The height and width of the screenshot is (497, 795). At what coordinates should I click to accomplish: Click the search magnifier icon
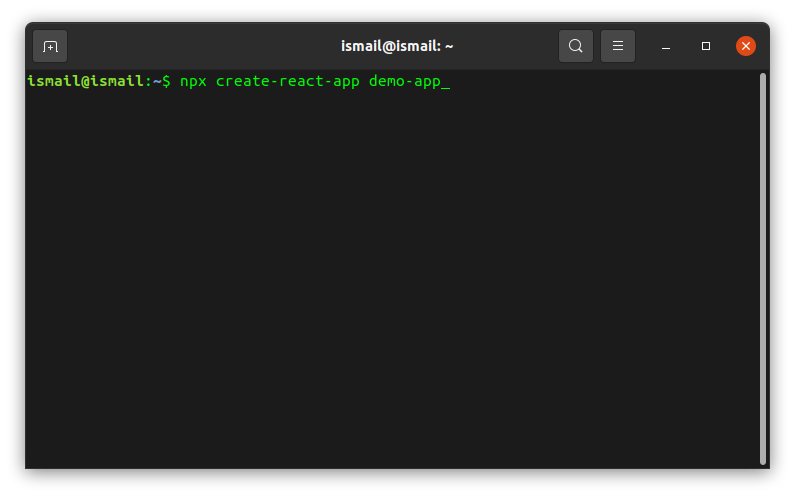point(575,46)
